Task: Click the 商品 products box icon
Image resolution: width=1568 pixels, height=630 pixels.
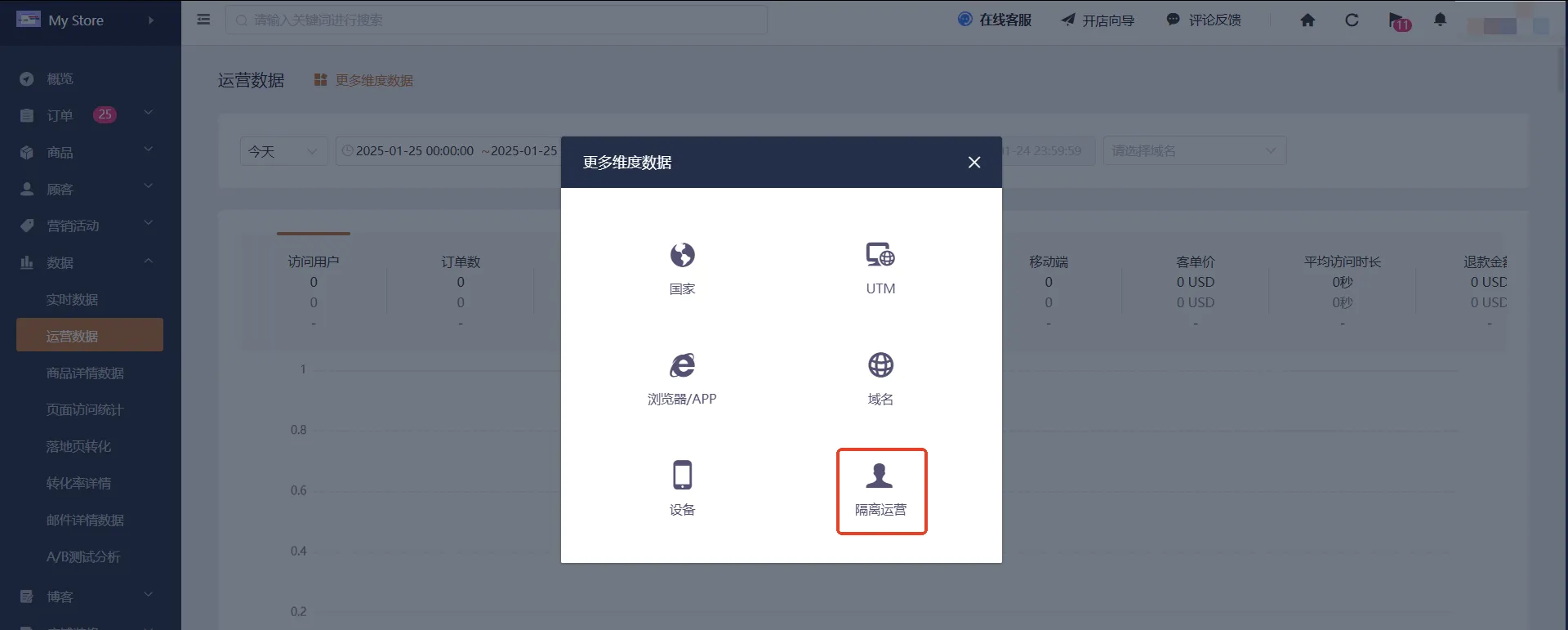Action: tap(27, 153)
